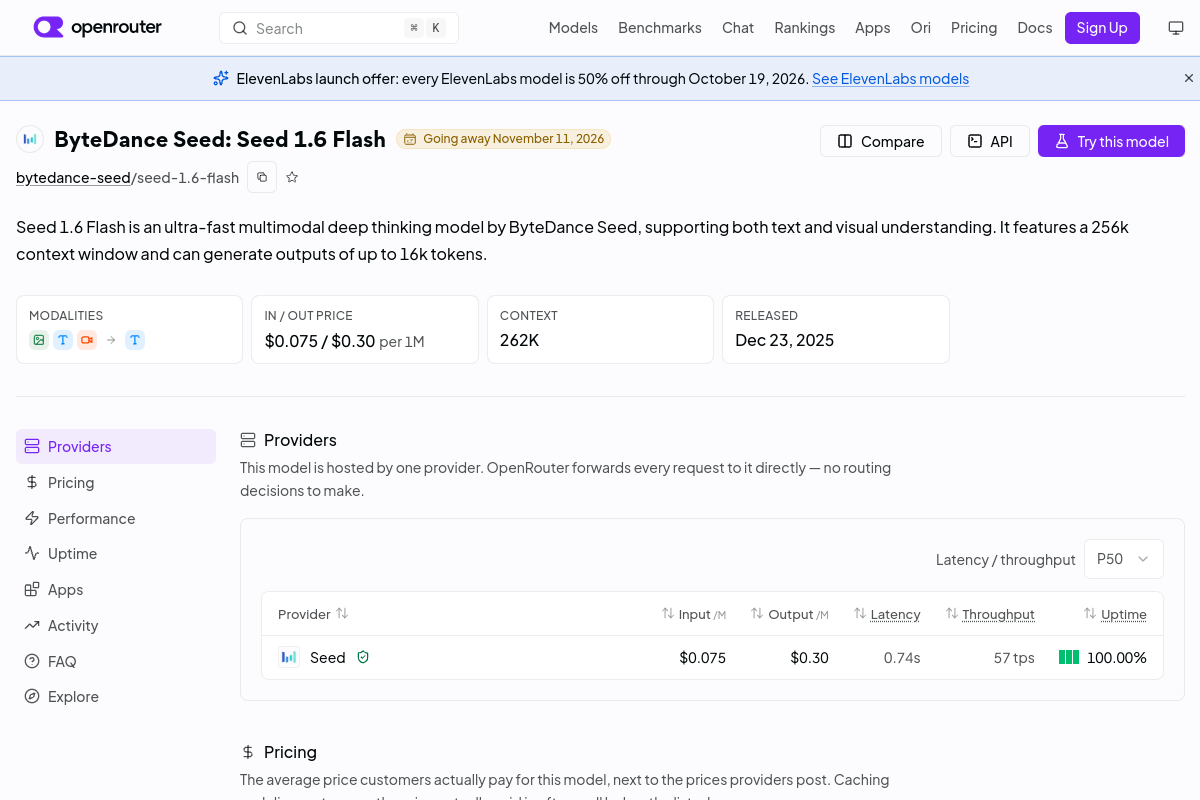The image size is (1200, 800).
Task: Sort the table by Provider column
Action: (x=313, y=614)
